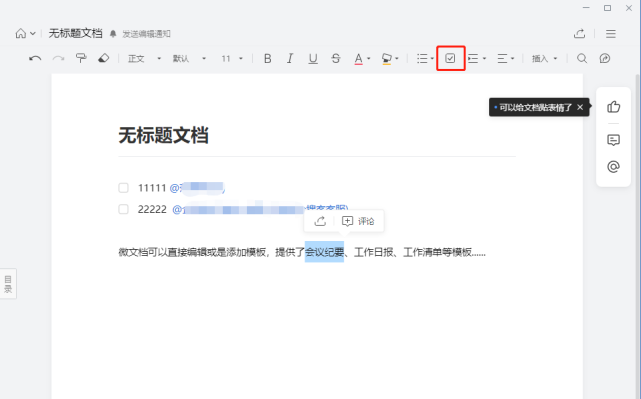641x399 pixels.
Task: Toggle underline formatting
Action: (313, 58)
